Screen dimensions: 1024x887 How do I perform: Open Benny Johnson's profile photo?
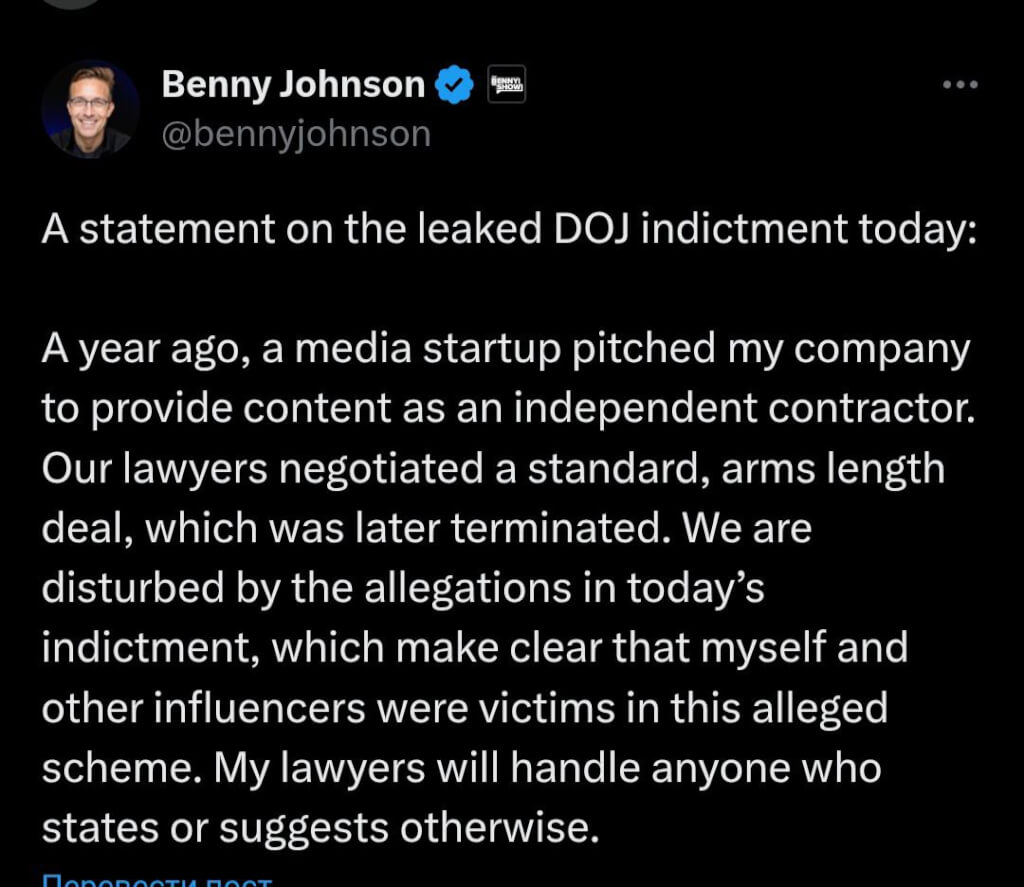coord(90,110)
